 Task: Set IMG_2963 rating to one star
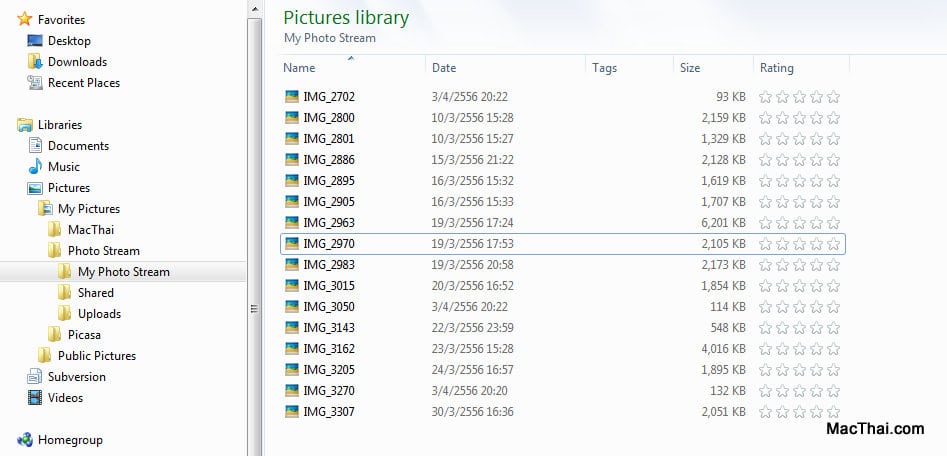[x=765, y=223]
